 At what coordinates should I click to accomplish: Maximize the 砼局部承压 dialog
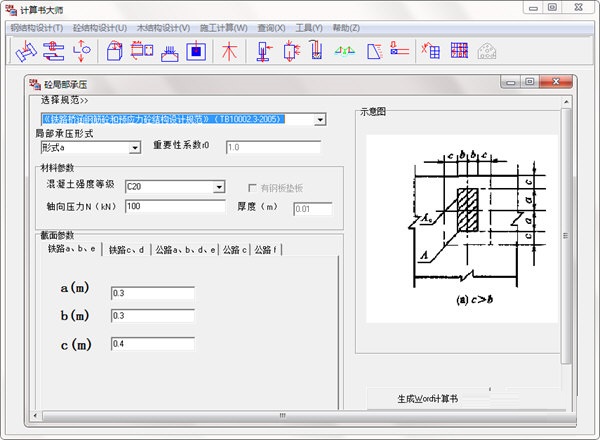[530, 82]
